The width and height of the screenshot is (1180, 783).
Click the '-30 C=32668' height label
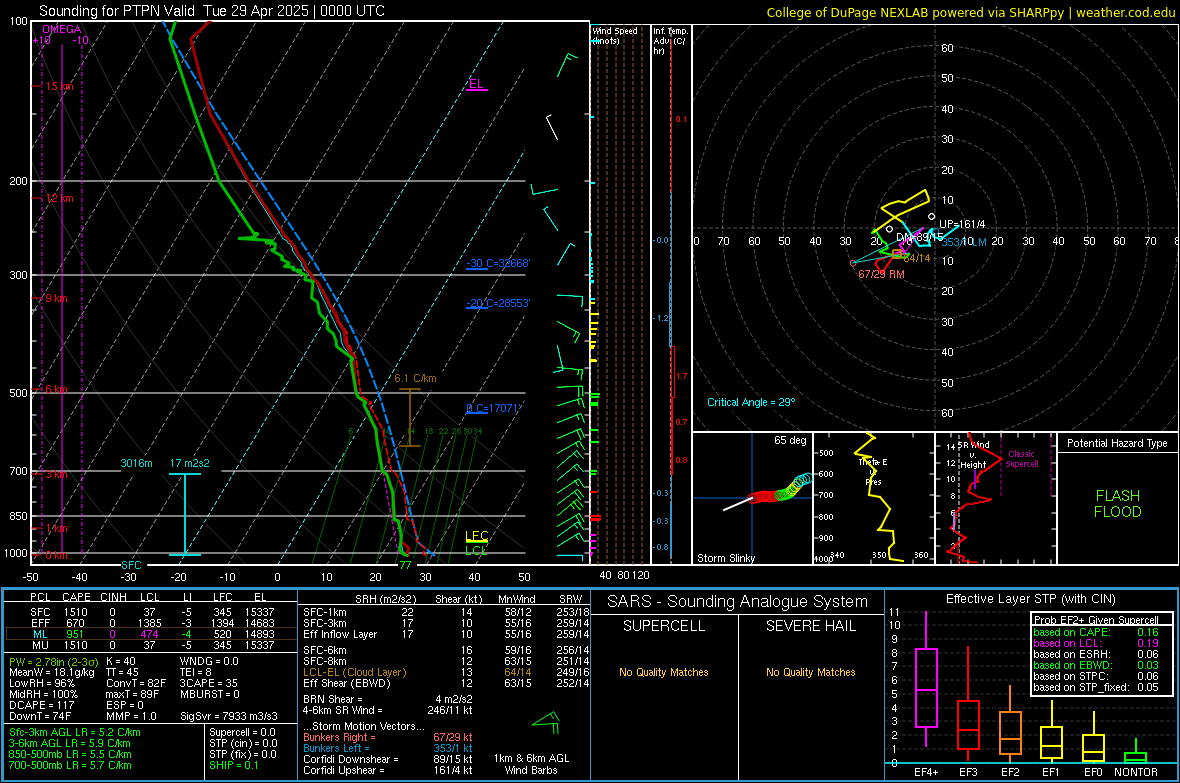(x=498, y=264)
